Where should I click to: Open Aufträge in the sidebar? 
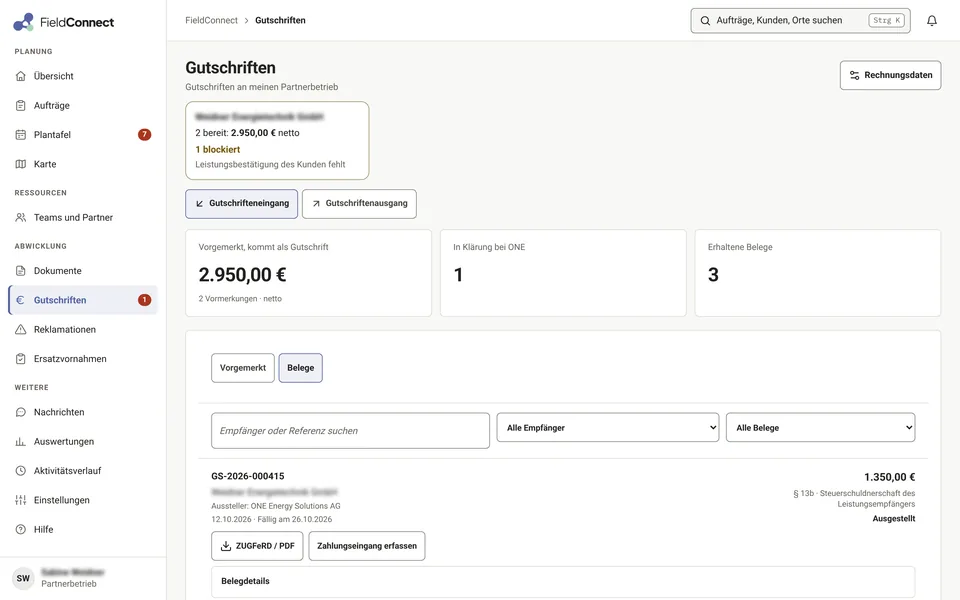(83, 105)
